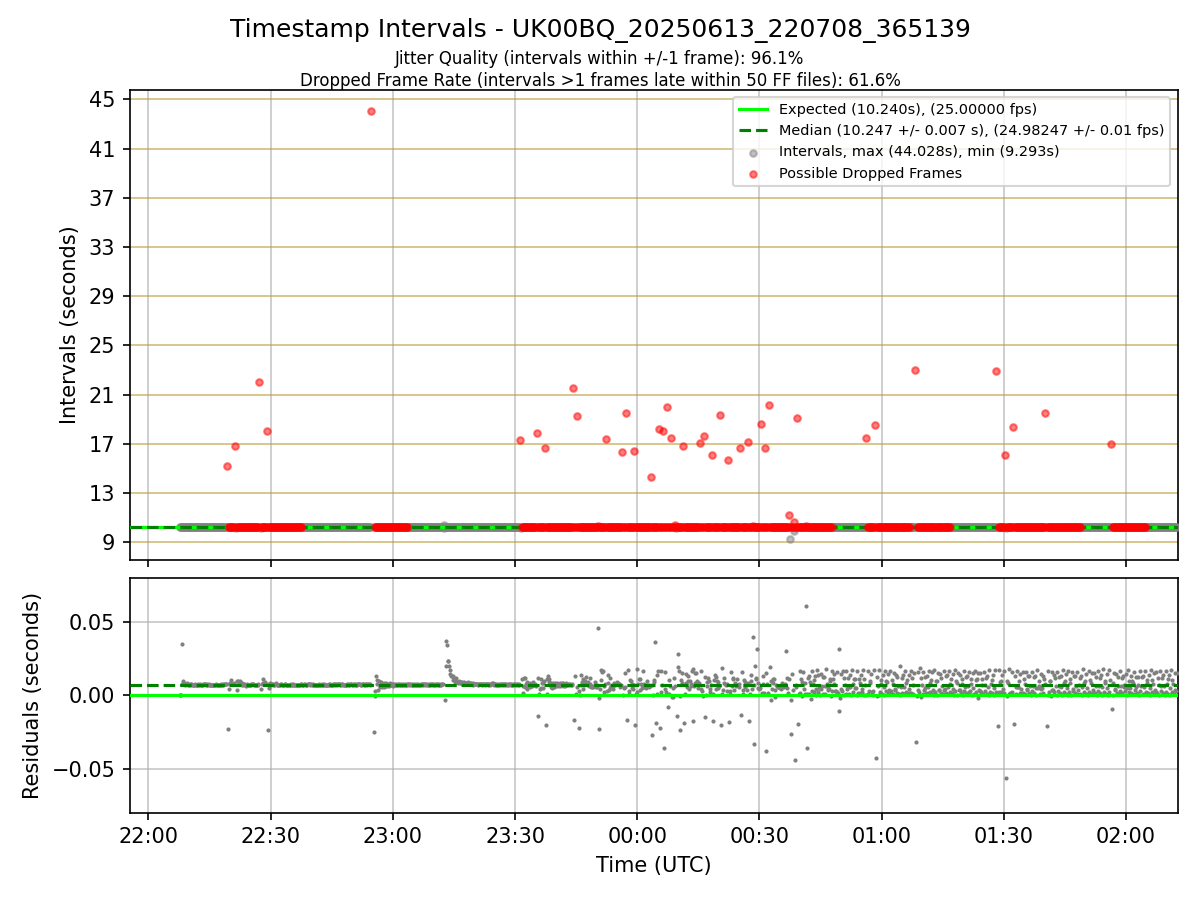Click the plot title 'Timestamp Intervals - UK00BQ_20250613_220708_365139'
1200x900 pixels.
click(600, 29)
